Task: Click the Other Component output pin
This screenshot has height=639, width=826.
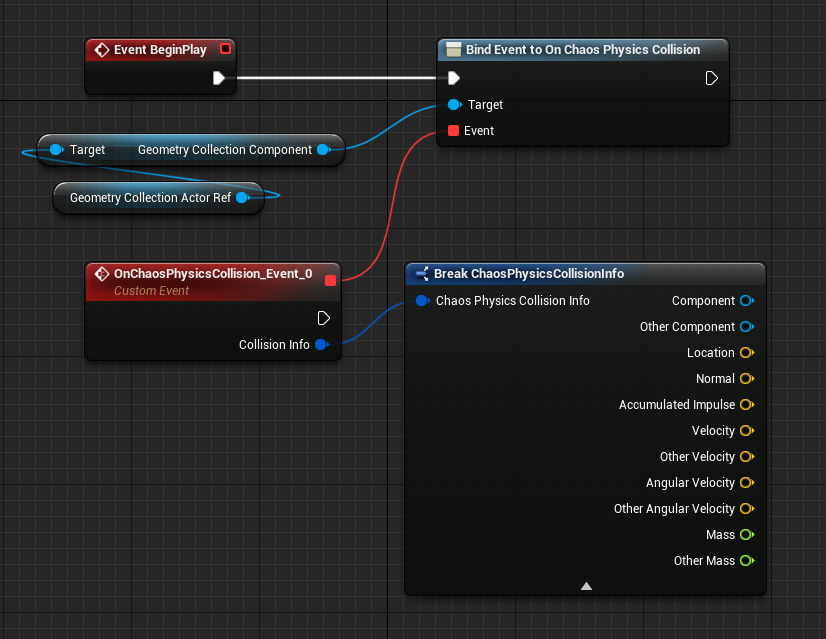Action: (746, 327)
